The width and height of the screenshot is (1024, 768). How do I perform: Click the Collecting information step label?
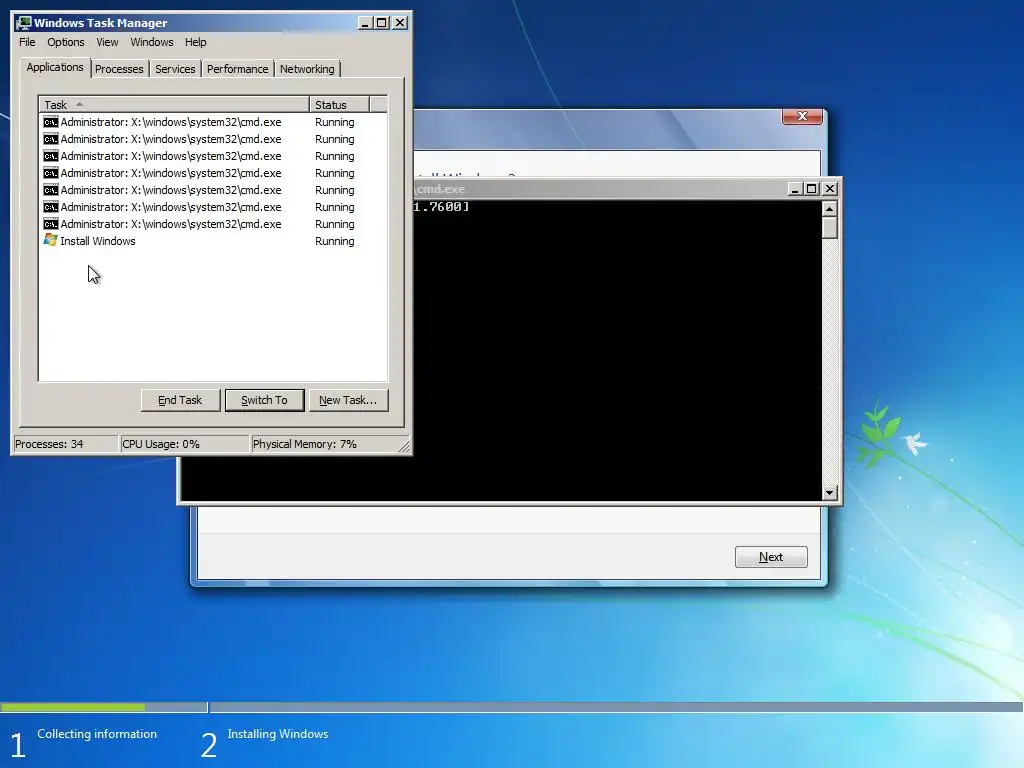97,734
